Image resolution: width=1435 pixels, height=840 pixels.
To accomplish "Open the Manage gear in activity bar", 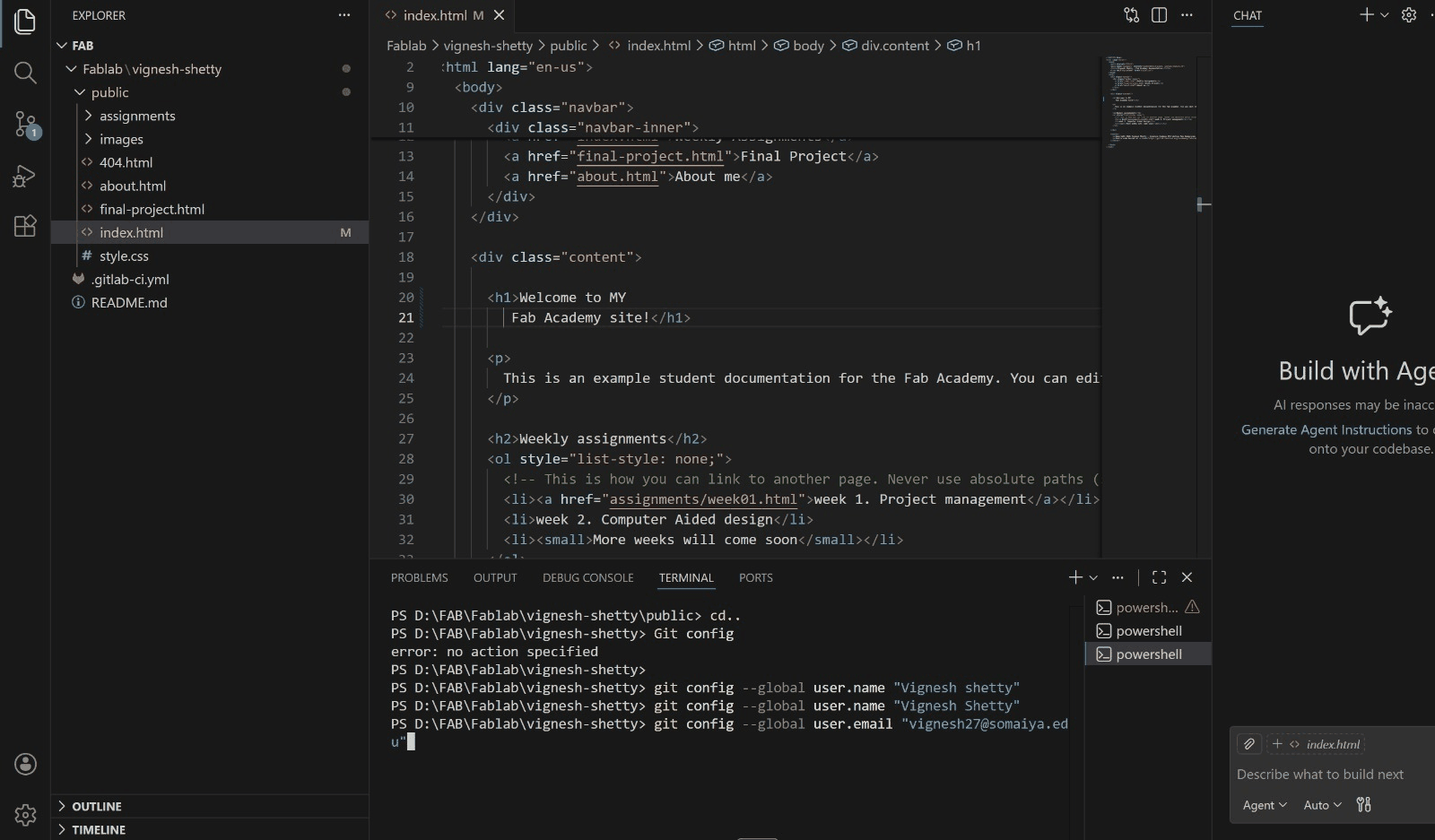I will [25, 815].
